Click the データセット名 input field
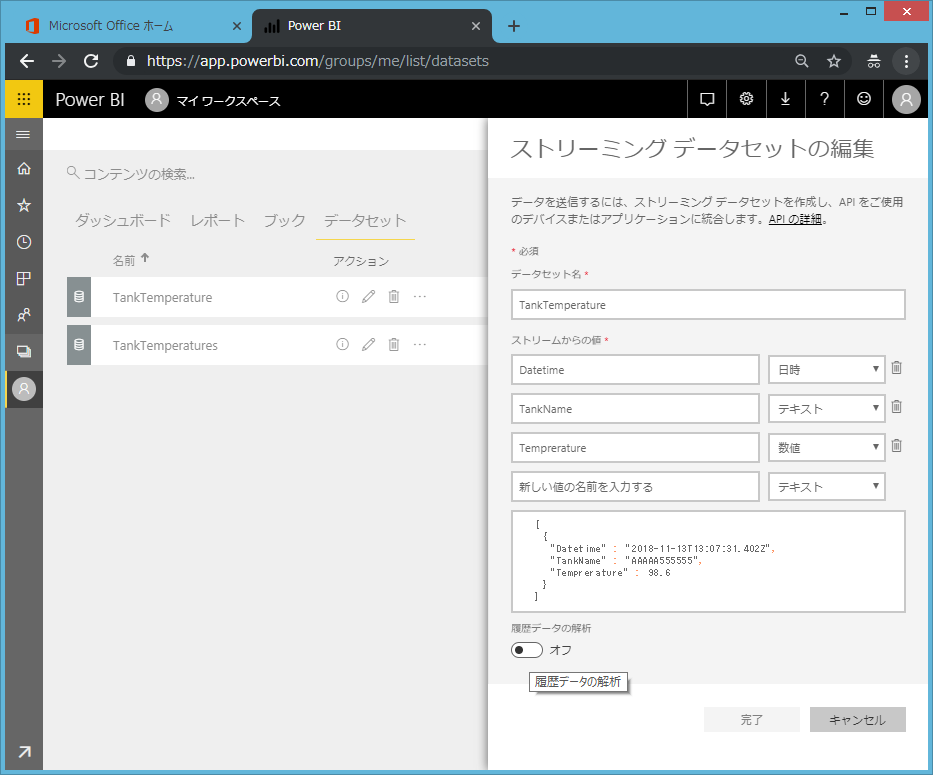Image resolution: width=933 pixels, height=775 pixels. click(708, 305)
